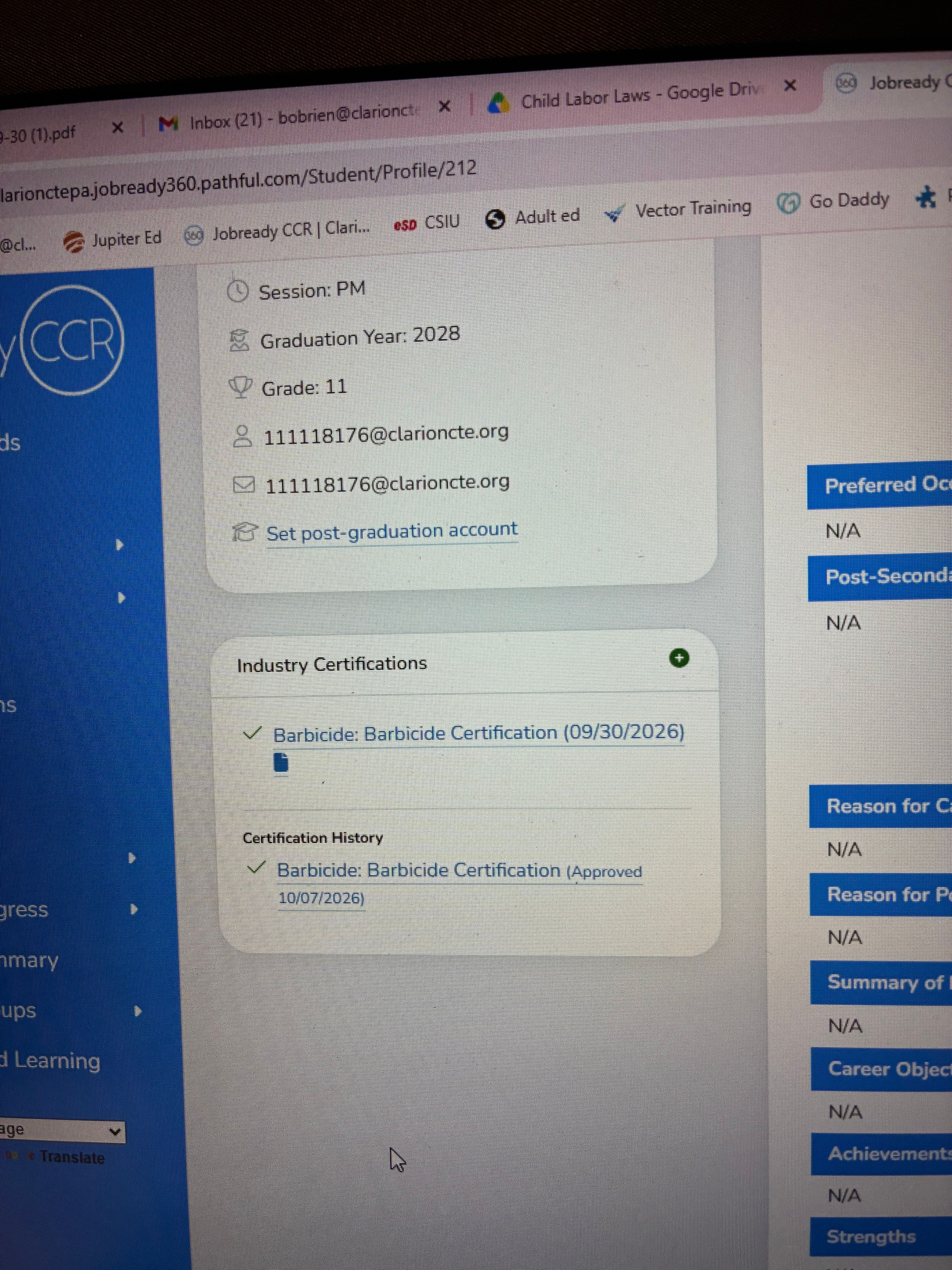
Task: Open the Go Daddy bookmark
Action: (x=833, y=201)
